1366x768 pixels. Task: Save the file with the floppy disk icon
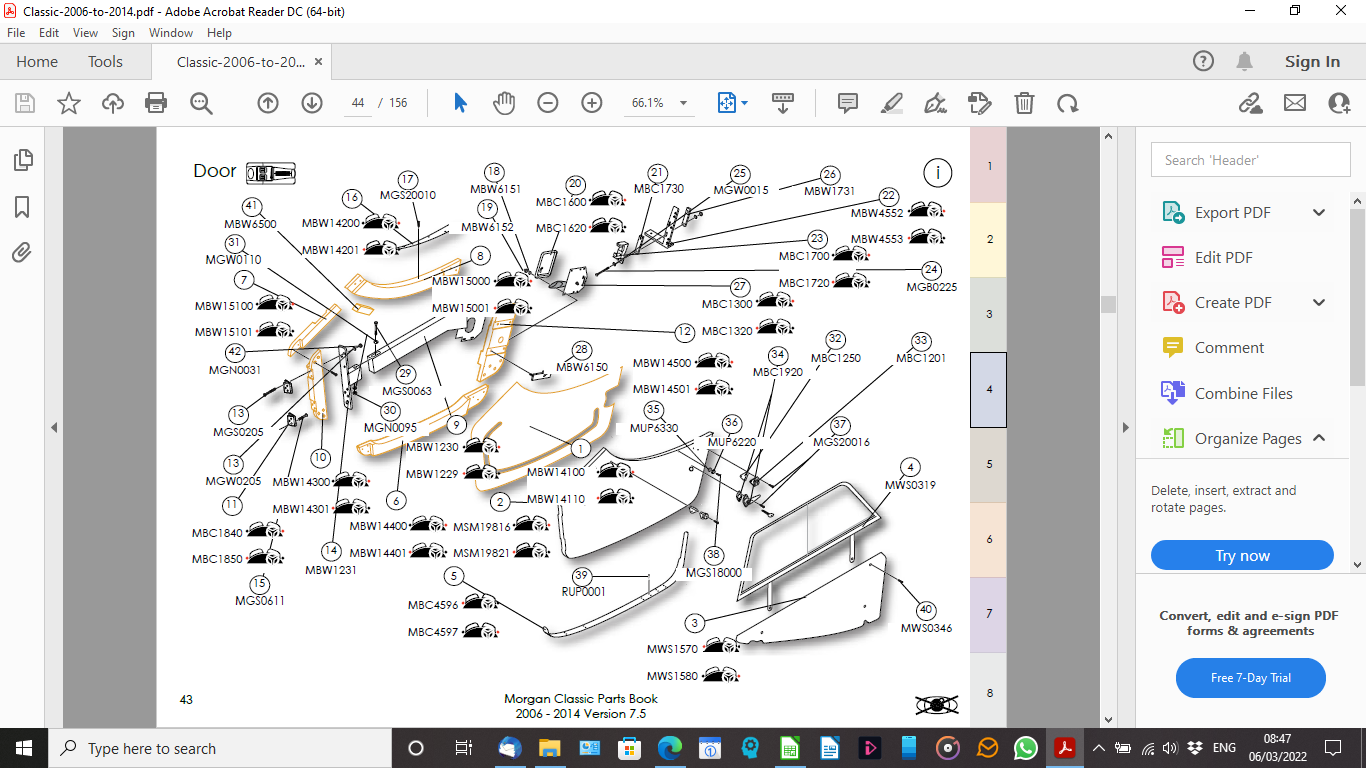tap(25, 103)
